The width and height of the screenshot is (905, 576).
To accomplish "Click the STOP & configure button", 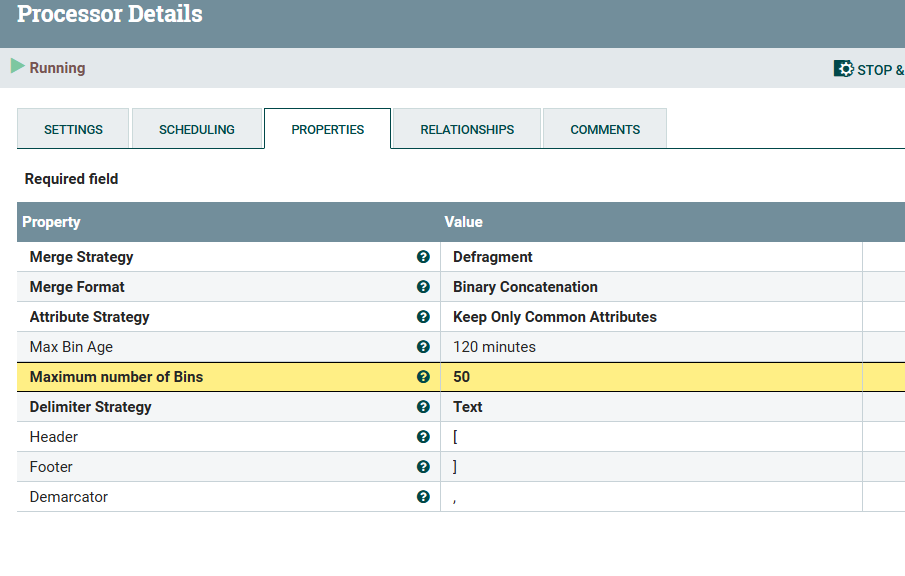I will coord(869,69).
